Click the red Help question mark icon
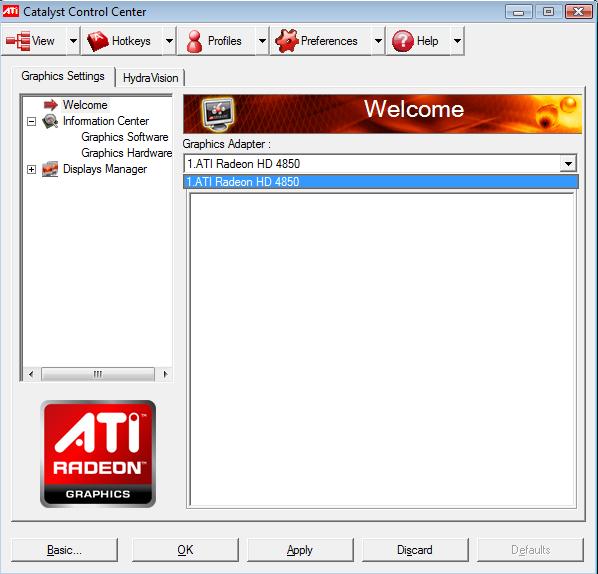Screen dimensions: 598x574 click(403, 41)
